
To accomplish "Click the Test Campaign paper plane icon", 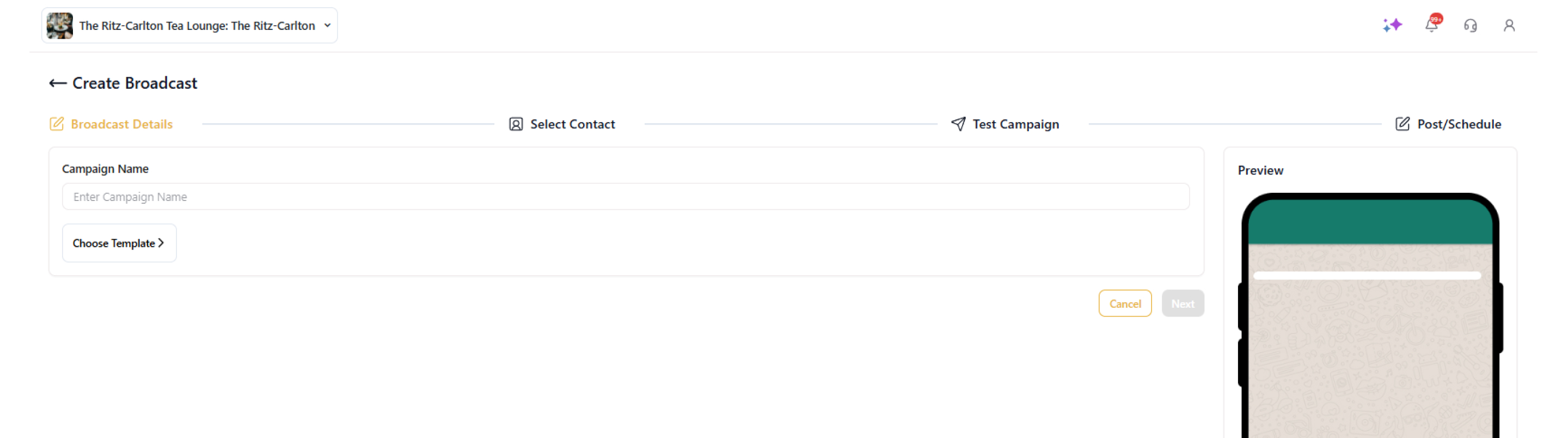I will pyautogui.click(x=958, y=124).
